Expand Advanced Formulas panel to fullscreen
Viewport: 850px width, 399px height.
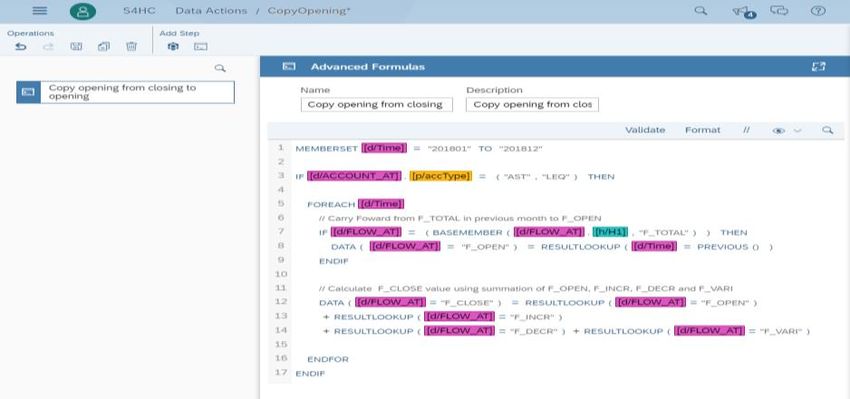[818, 67]
